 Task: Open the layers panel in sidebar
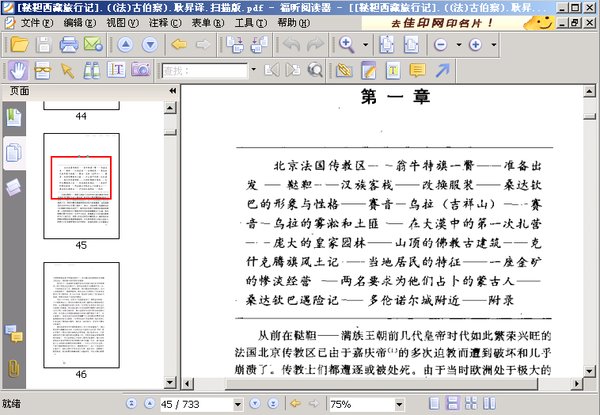click(13, 187)
